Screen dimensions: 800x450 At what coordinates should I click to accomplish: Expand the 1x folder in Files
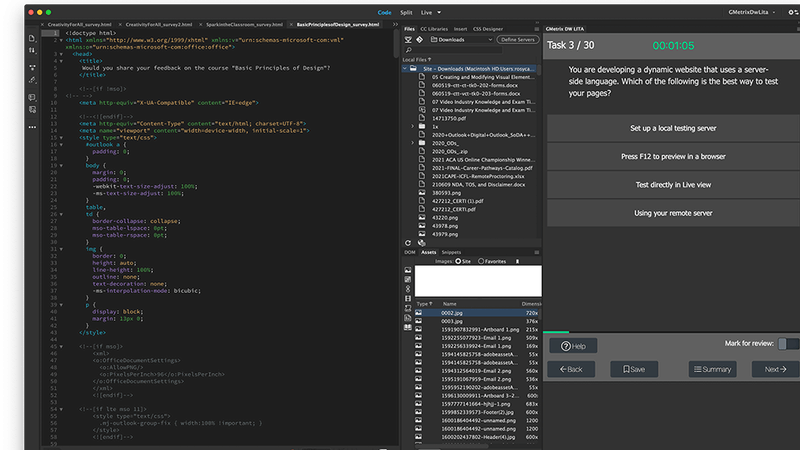[412, 127]
